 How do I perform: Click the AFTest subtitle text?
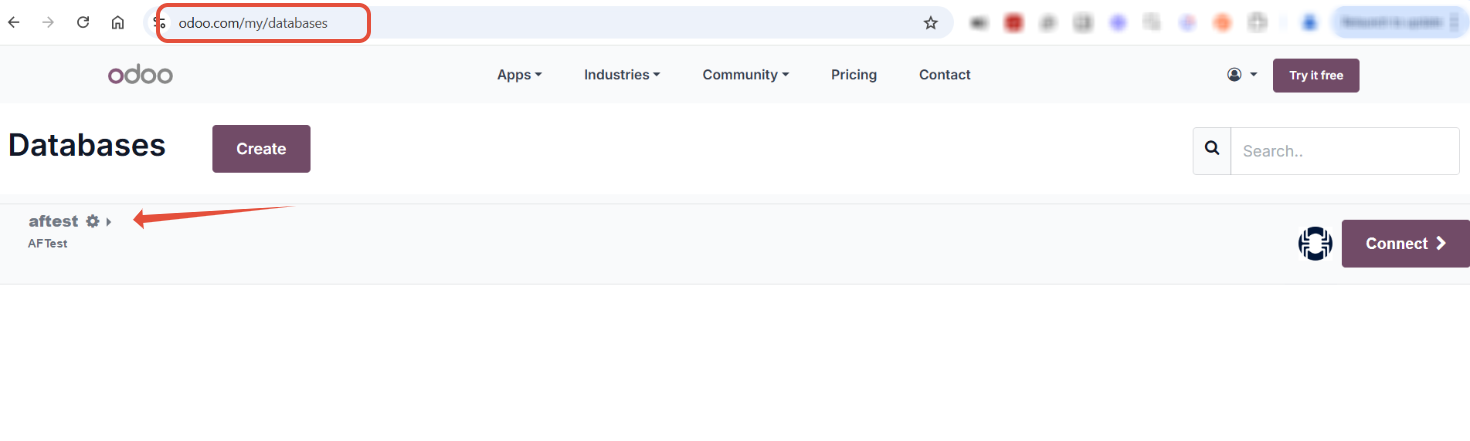(48, 243)
